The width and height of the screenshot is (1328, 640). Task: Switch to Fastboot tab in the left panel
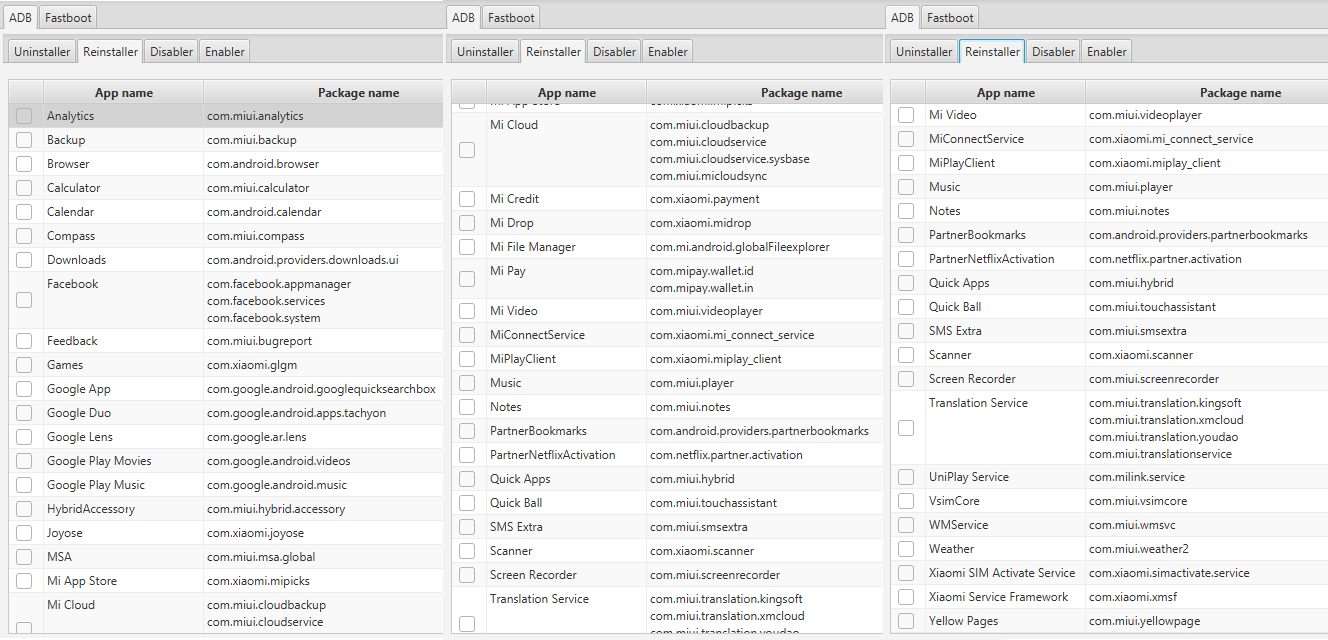click(68, 17)
